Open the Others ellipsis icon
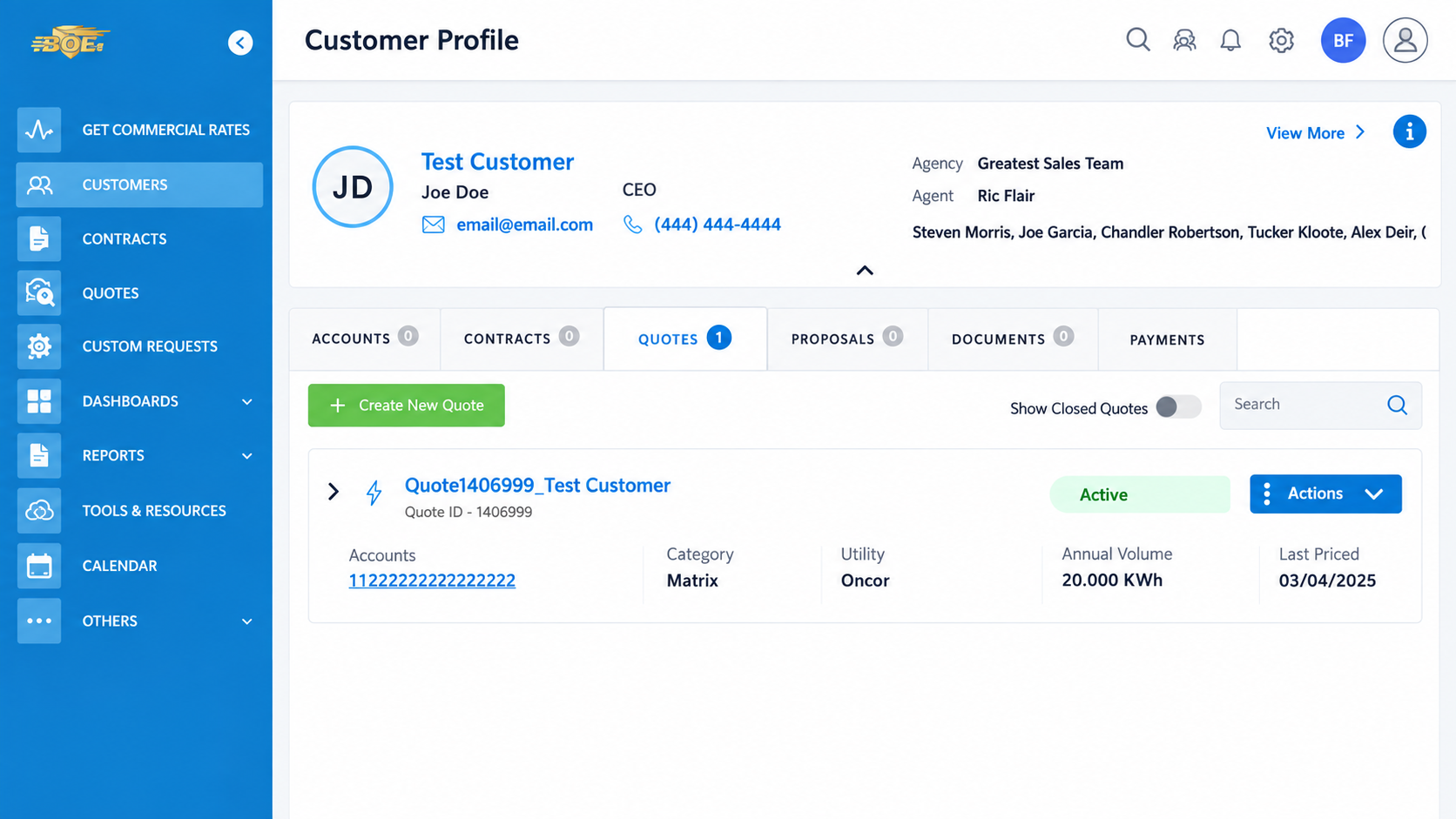The width and height of the screenshot is (1456, 819). pyautogui.click(x=39, y=621)
